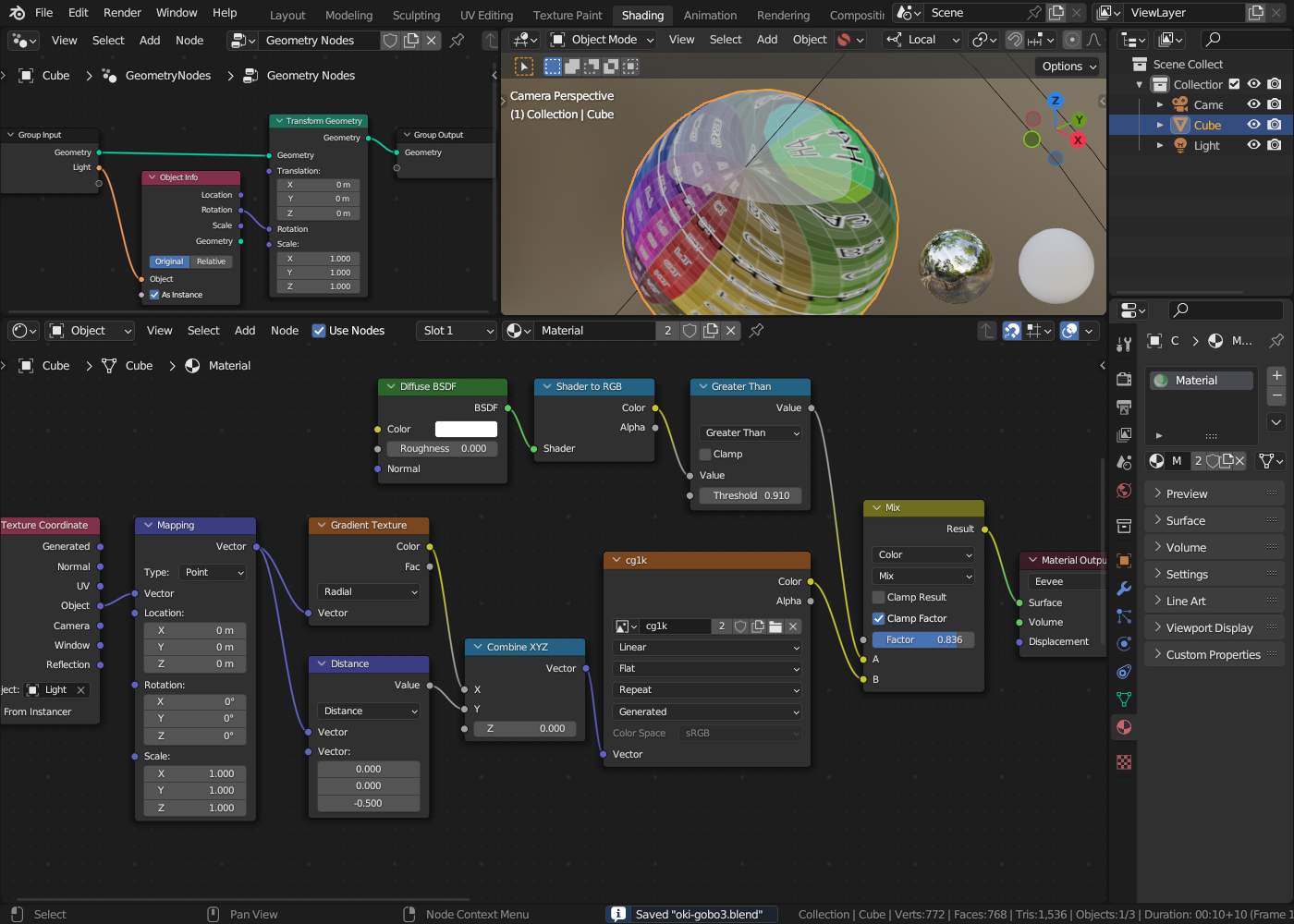
Task: Switch to the UV Editing workspace tab
Action: (x=486, y=16)
